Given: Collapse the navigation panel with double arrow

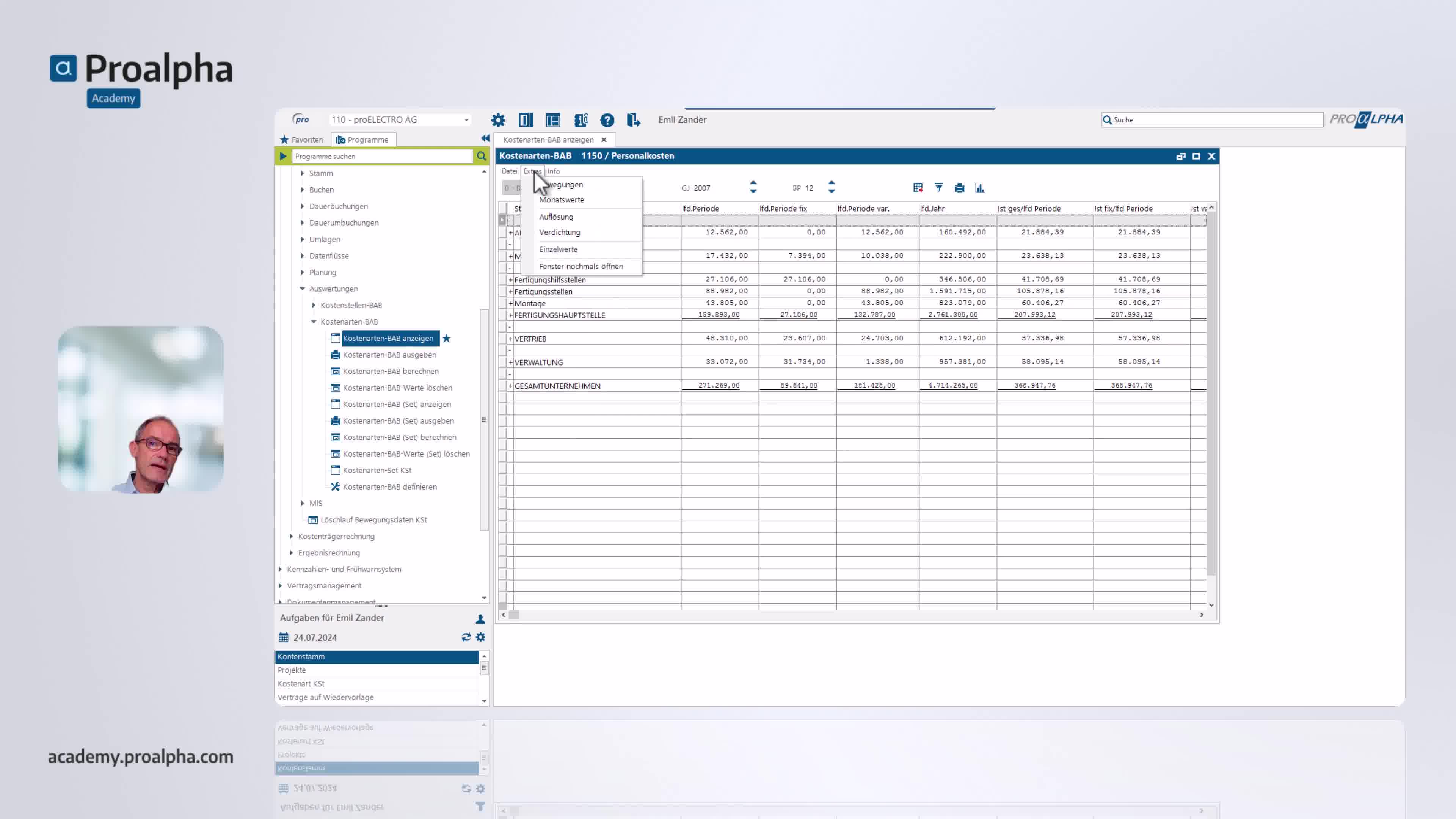Looking at the screenshot, I should (485, 138).
